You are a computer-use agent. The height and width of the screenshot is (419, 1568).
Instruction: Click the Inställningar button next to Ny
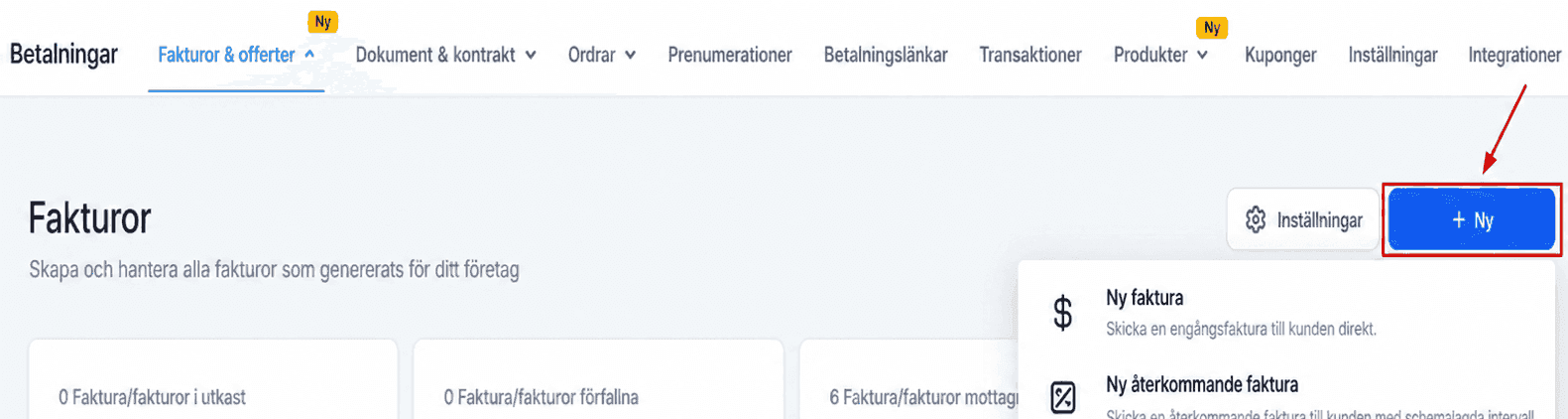tap(1303, 219)
